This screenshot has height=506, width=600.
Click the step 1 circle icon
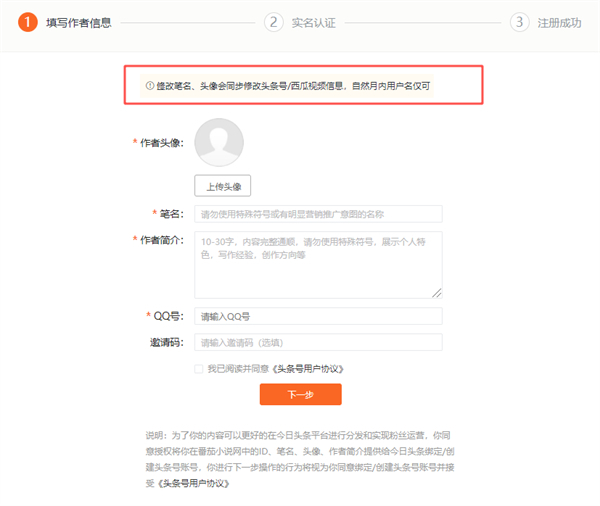pos(28,22)
